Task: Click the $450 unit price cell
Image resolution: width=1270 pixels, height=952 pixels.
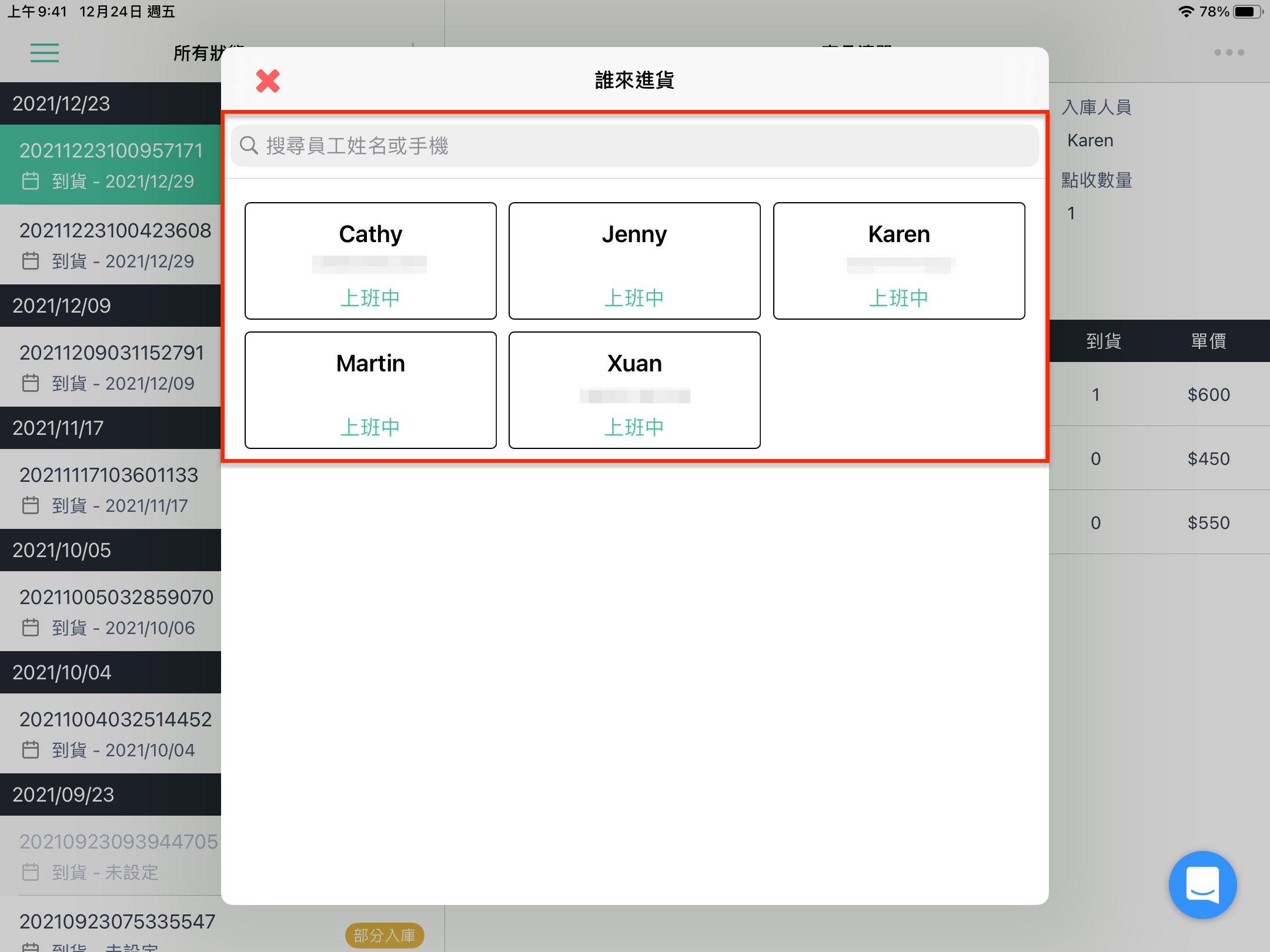Action: click(1208, 458)
